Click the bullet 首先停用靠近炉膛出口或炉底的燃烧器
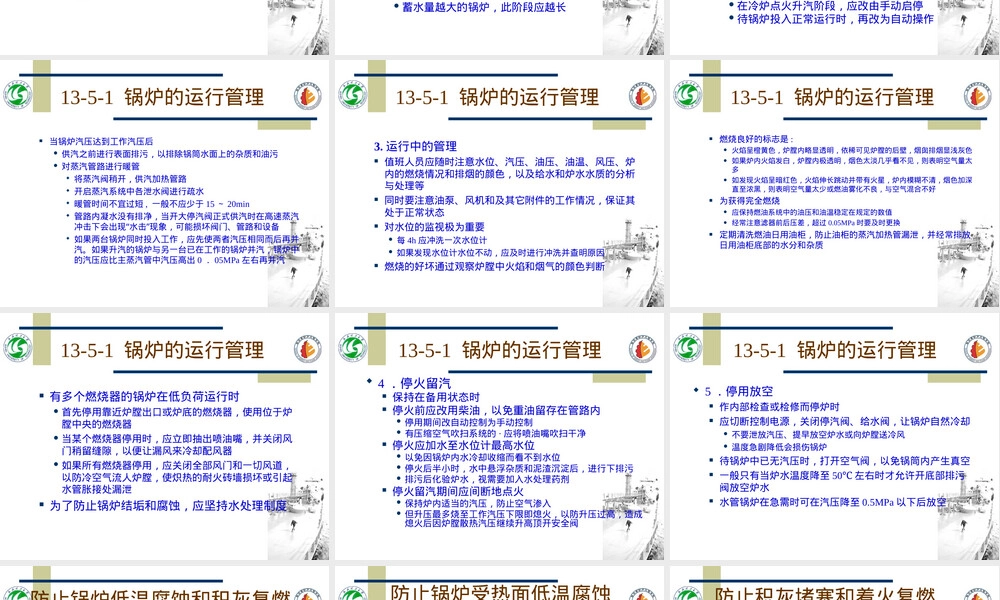 [x=177, y=418]
